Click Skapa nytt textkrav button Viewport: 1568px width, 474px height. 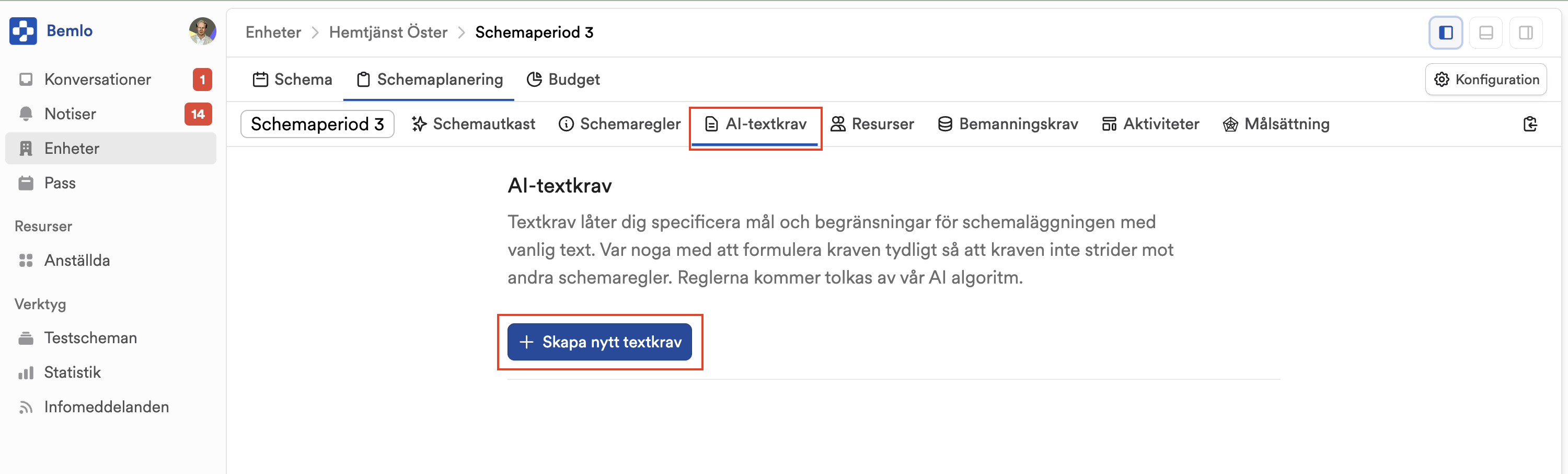click(x=599, y=342)
